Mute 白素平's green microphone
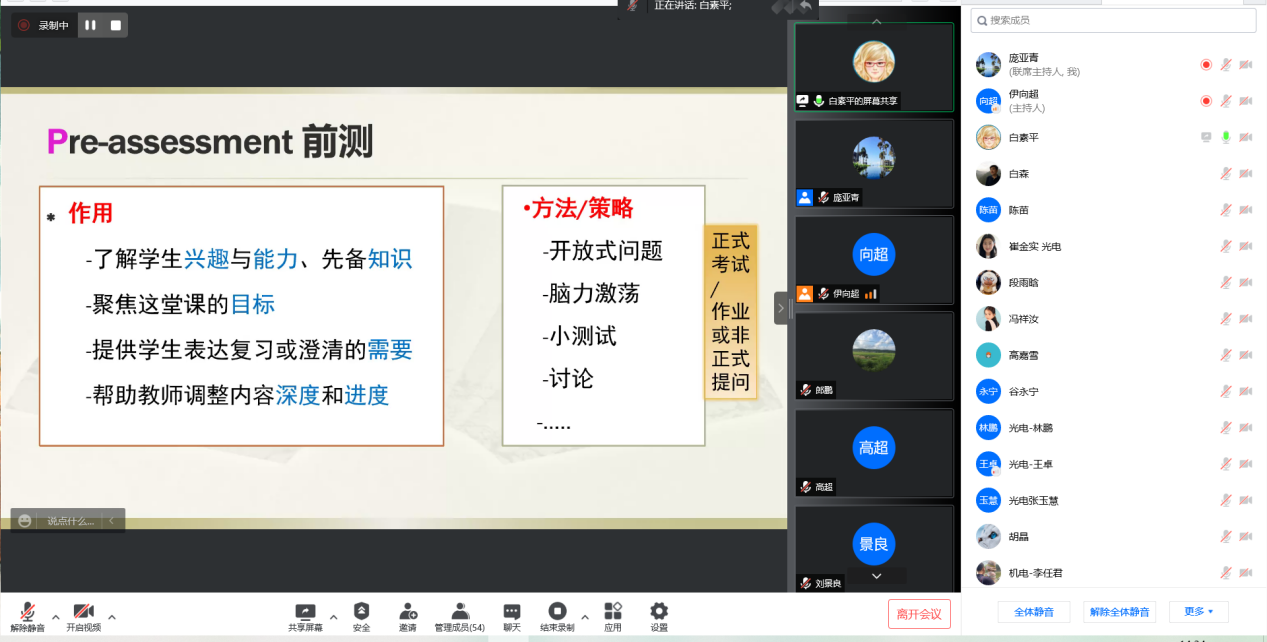This screenshot has width=1267, height=642. click(x=1226, y=137)
